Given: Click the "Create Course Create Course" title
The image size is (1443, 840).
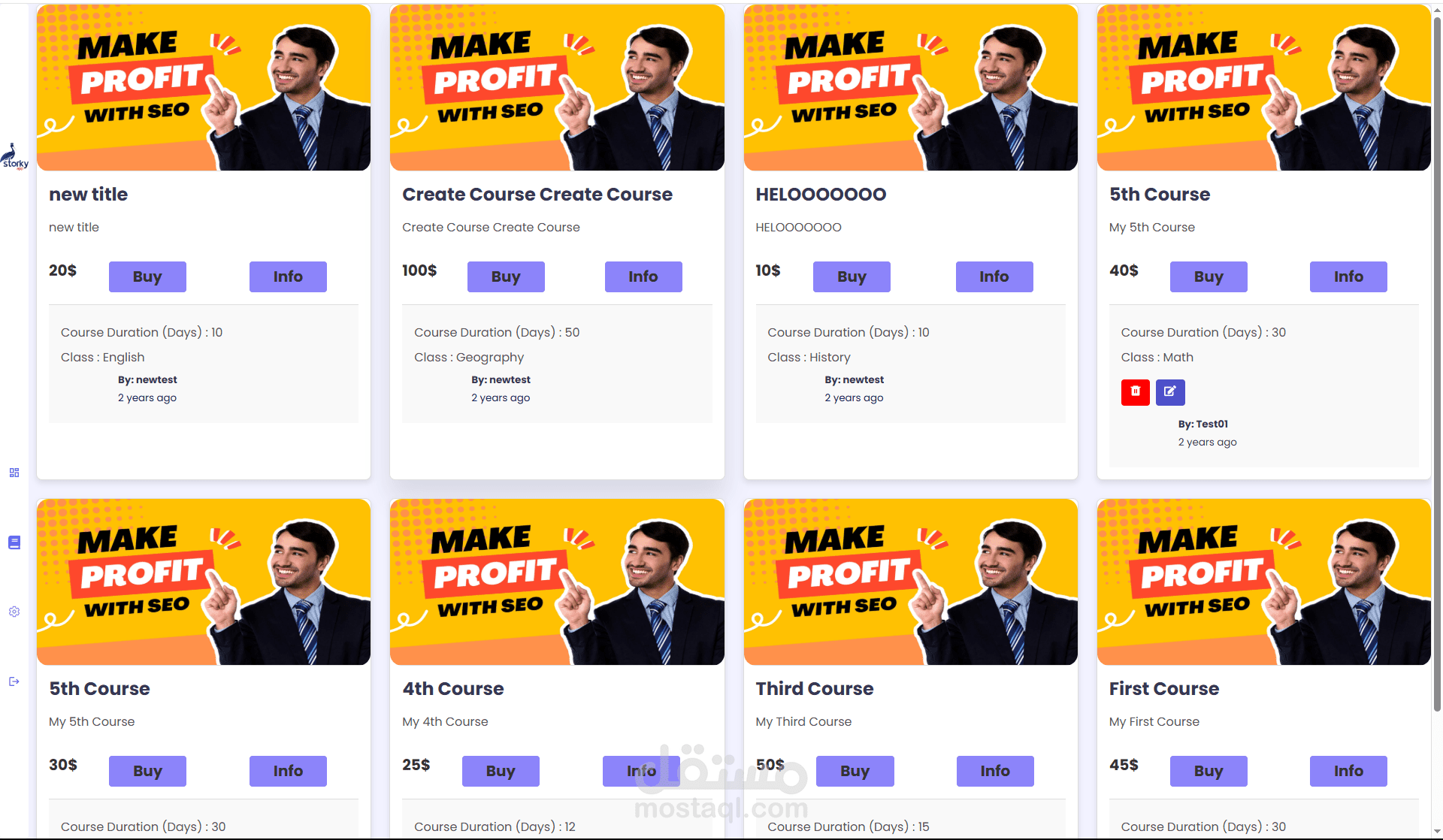Looking at the screenshot, I should 537,195.
